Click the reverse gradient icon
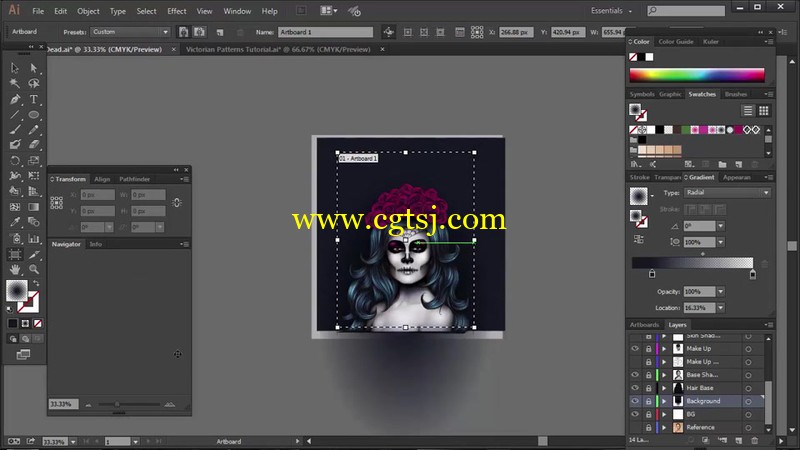This screenshot has height=450, width=800. 638,239
